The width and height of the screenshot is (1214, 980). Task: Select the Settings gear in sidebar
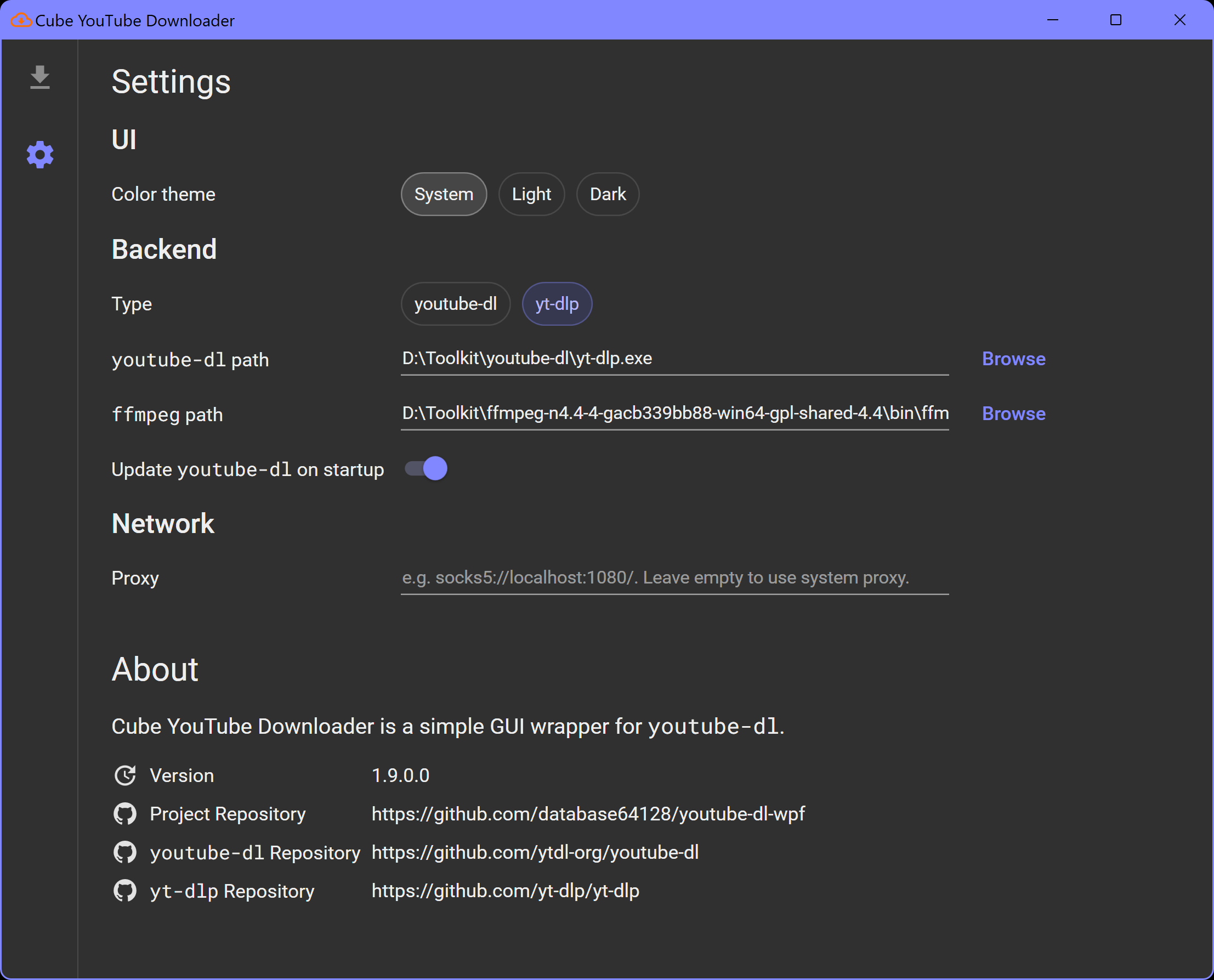(x=39, y=155)
